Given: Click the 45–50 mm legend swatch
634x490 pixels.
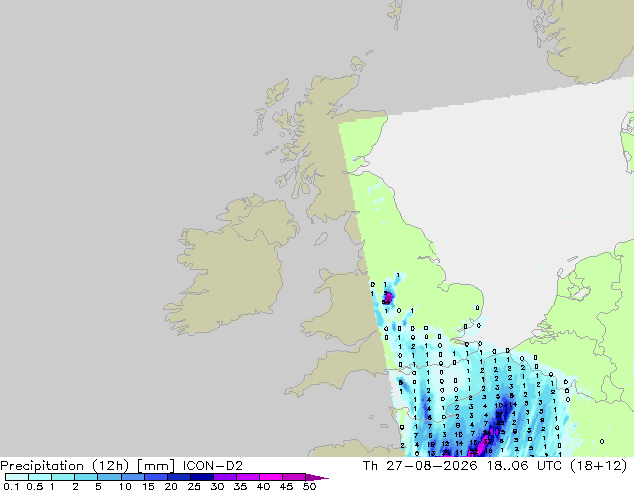Looking at the screenshot, I should pyautogui.click(x=294, y=477).
